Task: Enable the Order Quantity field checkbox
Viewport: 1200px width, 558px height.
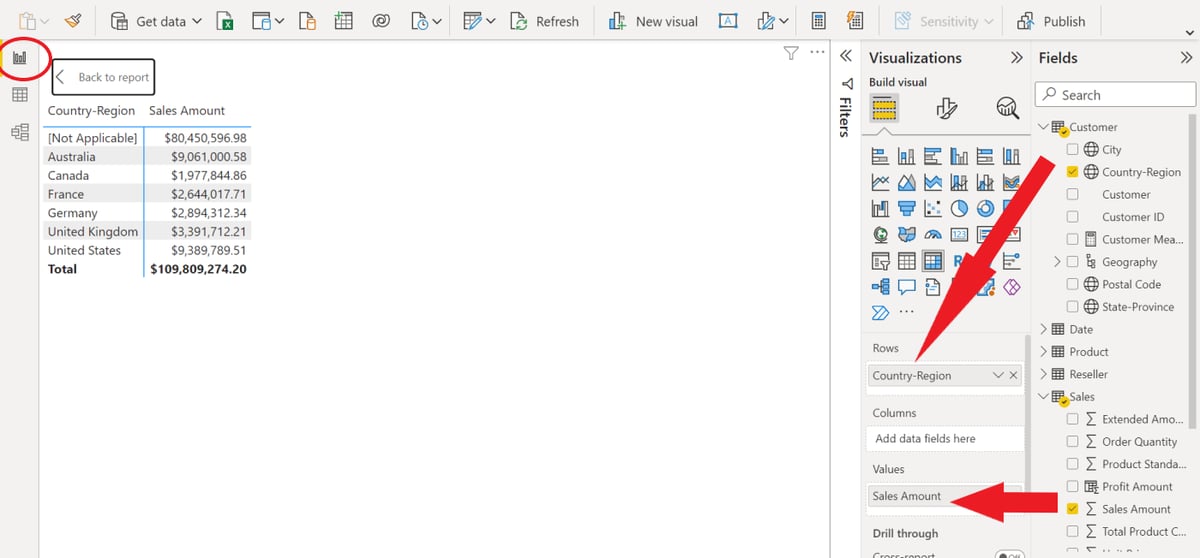Action: (1073, 442)
